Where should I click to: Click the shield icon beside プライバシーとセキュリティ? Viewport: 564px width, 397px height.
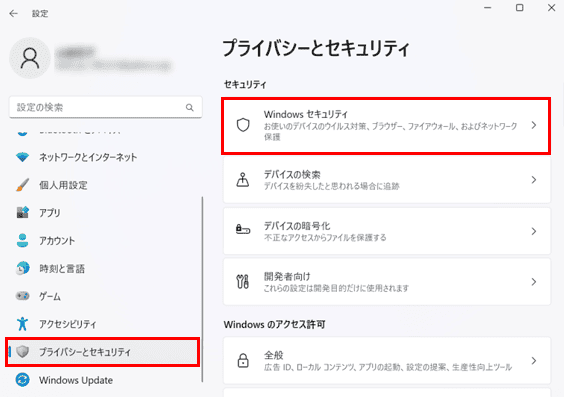[x=23, y=352]
